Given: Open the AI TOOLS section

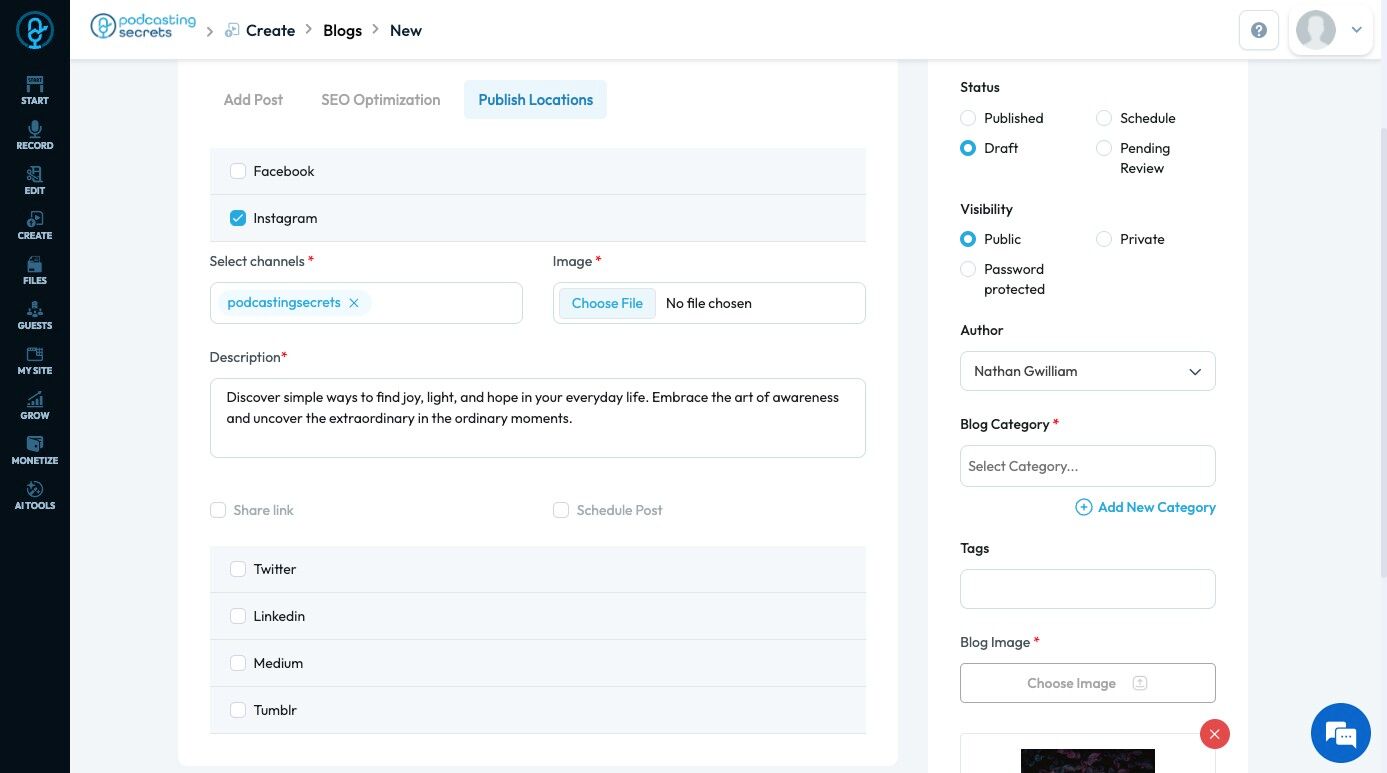Looking at the screenshot, I should [35, 495].
